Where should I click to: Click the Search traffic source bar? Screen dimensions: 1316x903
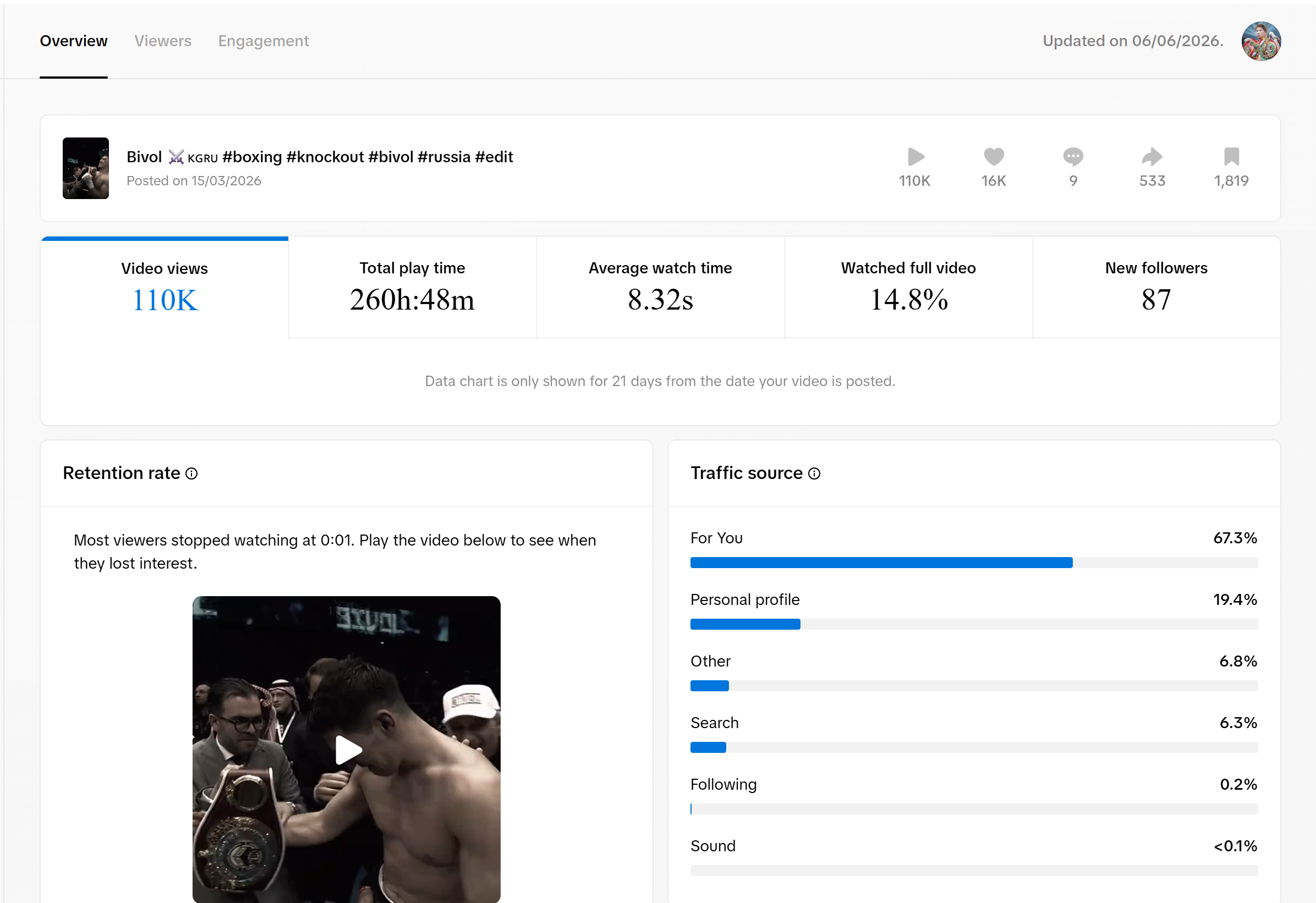coord(974,748)
